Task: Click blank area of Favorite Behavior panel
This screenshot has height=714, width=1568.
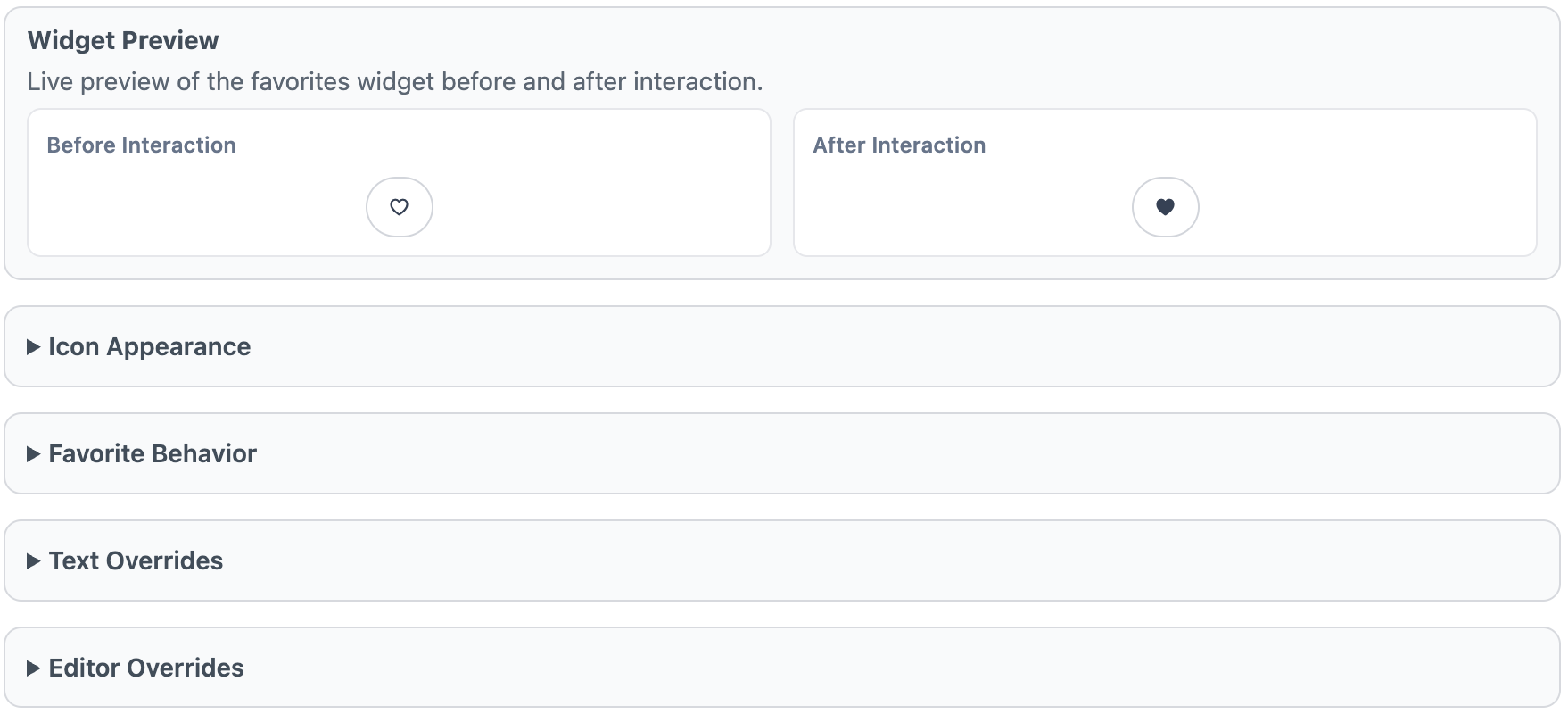Action: [x=892, y=454]
